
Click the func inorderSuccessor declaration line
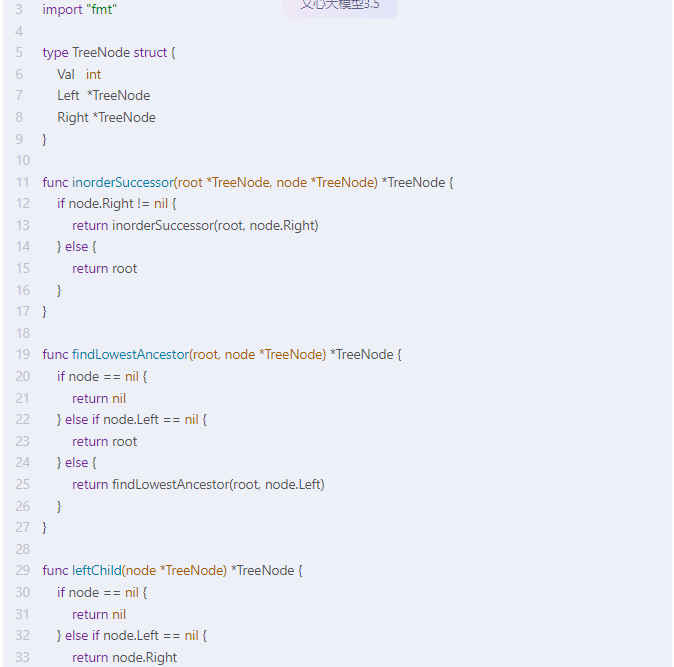click(248, 182)
